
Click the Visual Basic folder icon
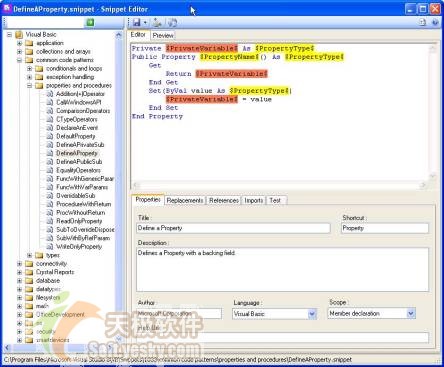[19, 34]
